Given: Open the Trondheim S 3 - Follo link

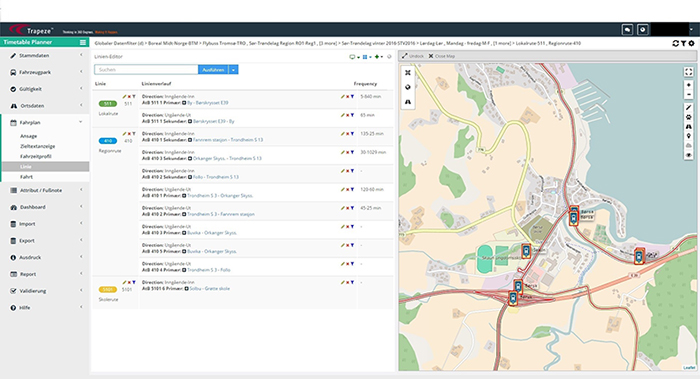Looking at the screenshot, I should pyautogui.click(x=208, y=270).
